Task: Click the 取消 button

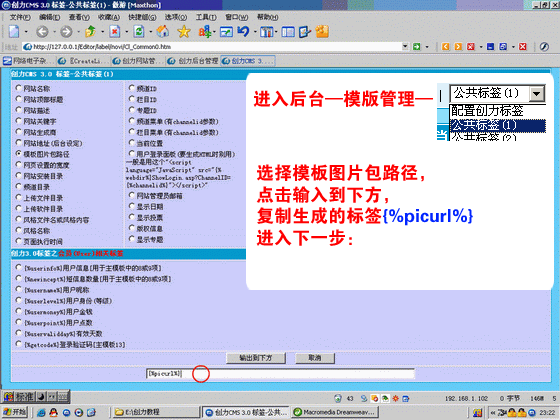Action: [315, 358]
